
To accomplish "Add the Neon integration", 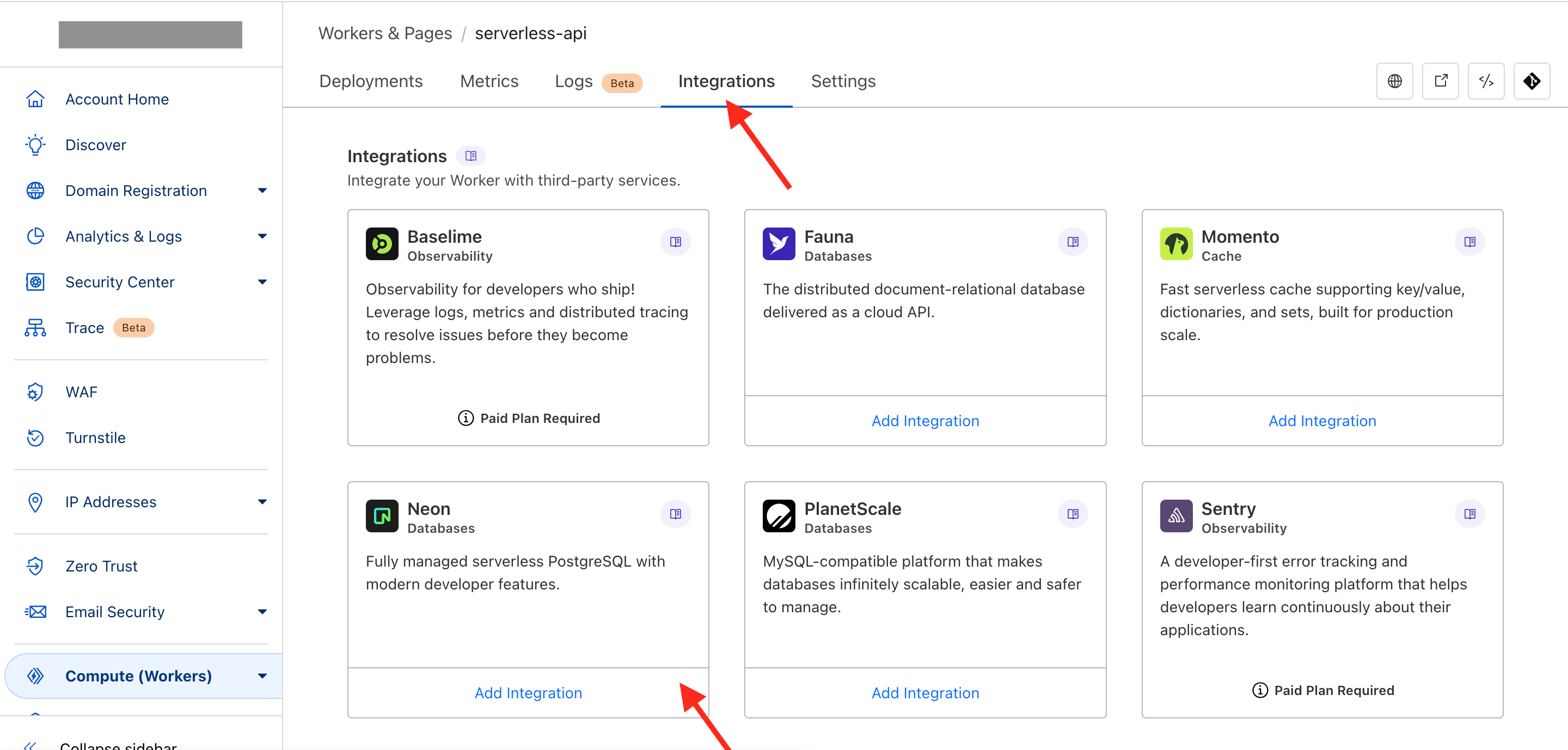I will (528, 692).
